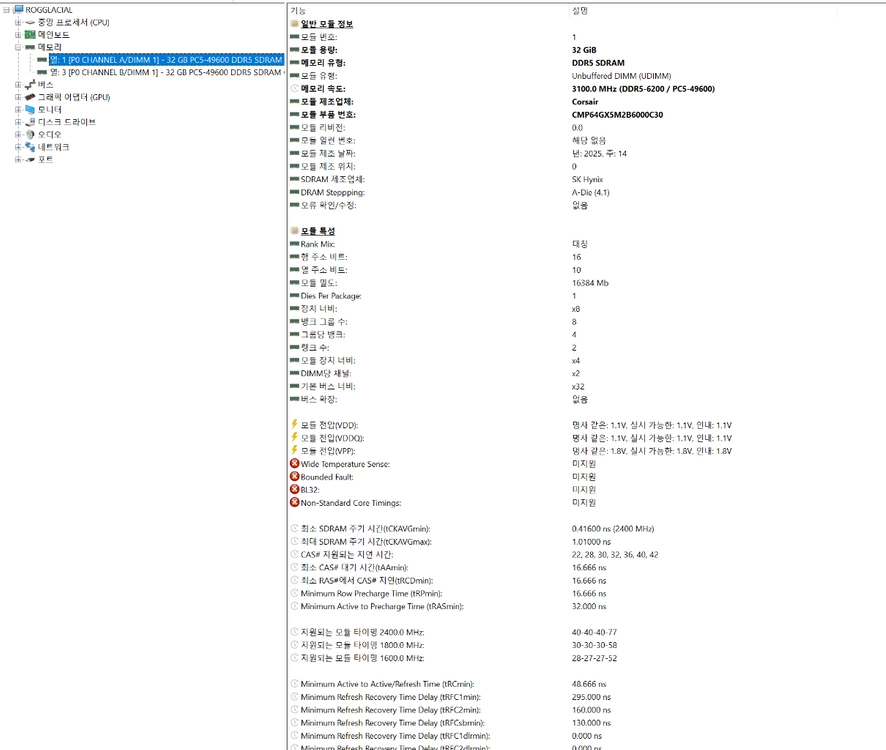Viewport: 886px width, 750px height.
Task: Click the ROGGLACIAL computer icon
Action: point(19,10)
